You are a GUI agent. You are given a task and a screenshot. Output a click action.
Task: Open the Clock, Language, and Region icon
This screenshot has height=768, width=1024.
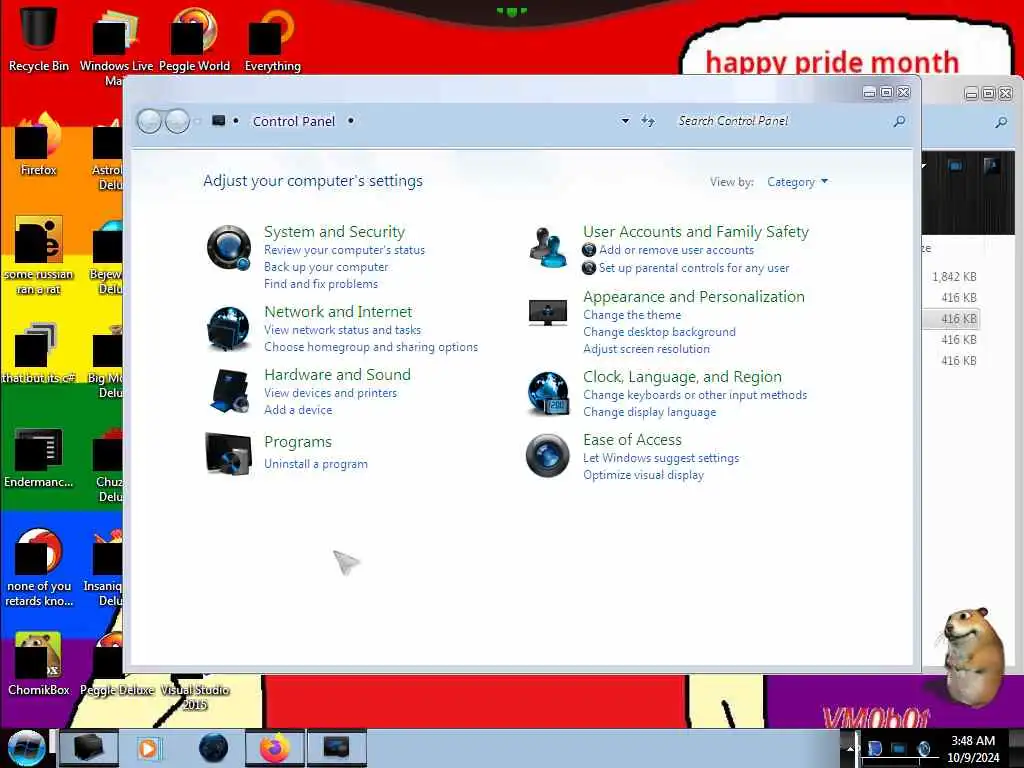coord(548,393)
